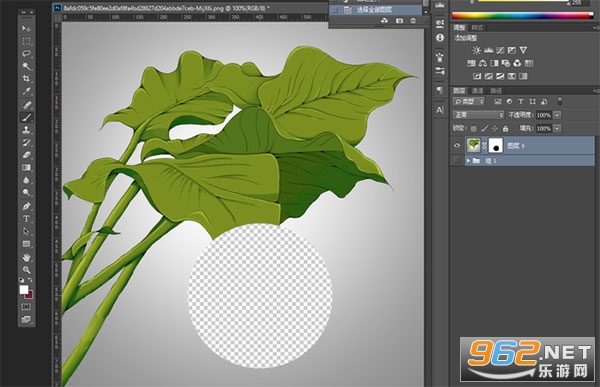The height and width of the screenshot is (387, 600).
Task: Select the Healing Brush tool
Action: (x=26, y=105)
